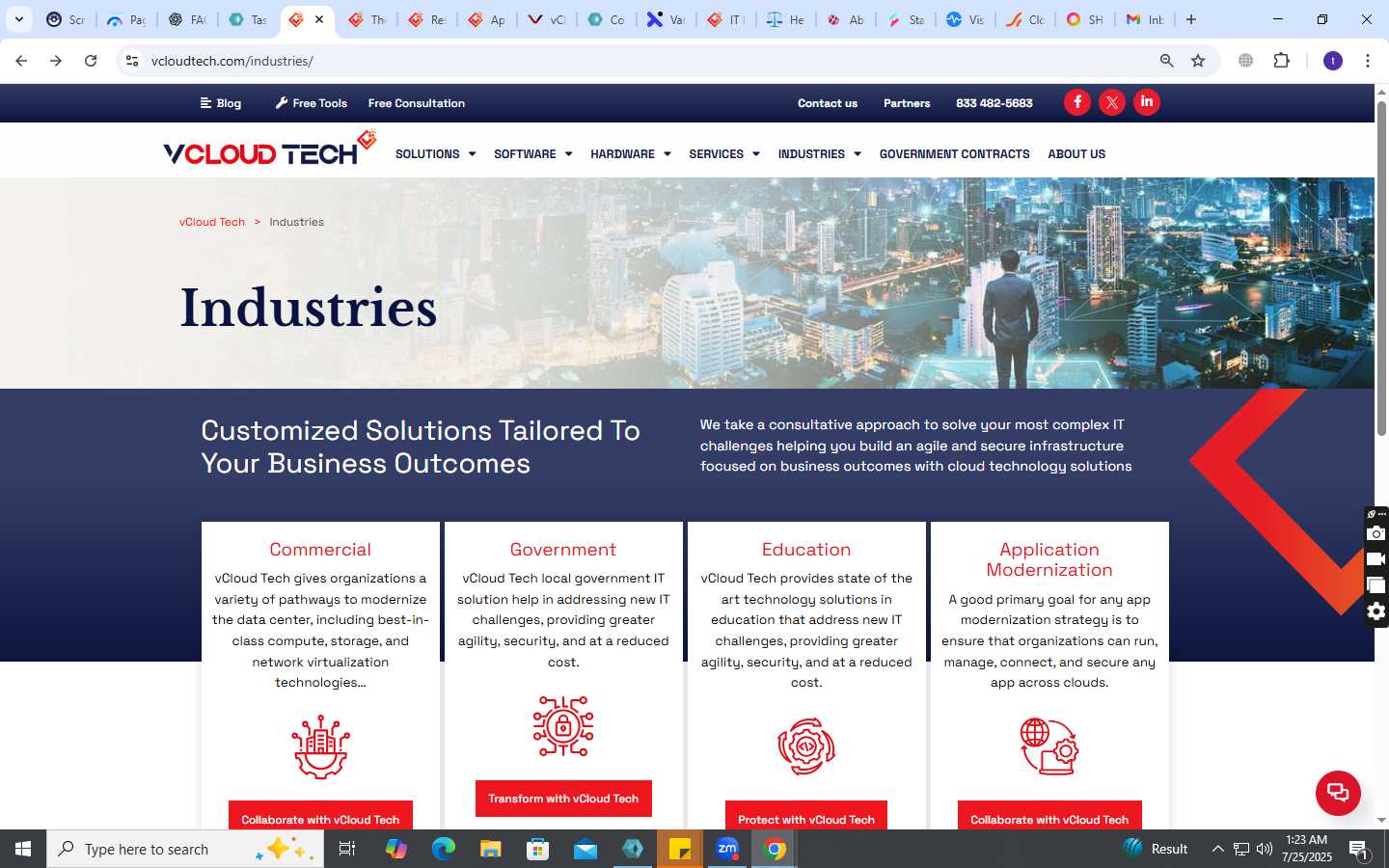Open the Mail app from the taskbar
Viewport: 1389px width, 868px height.
tap(586, 849)
